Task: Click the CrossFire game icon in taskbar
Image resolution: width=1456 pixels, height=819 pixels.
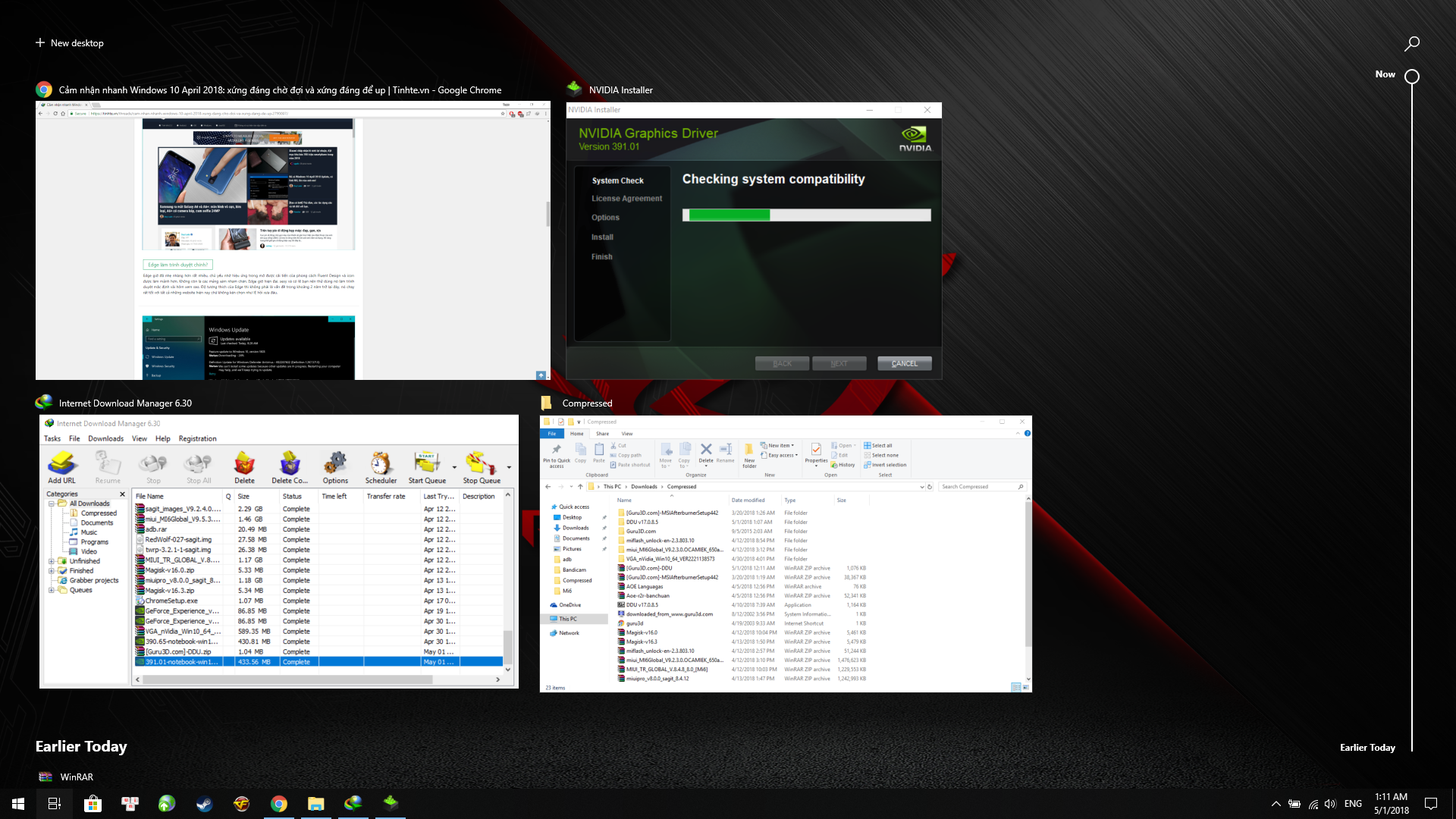Action: coord(241,804)
